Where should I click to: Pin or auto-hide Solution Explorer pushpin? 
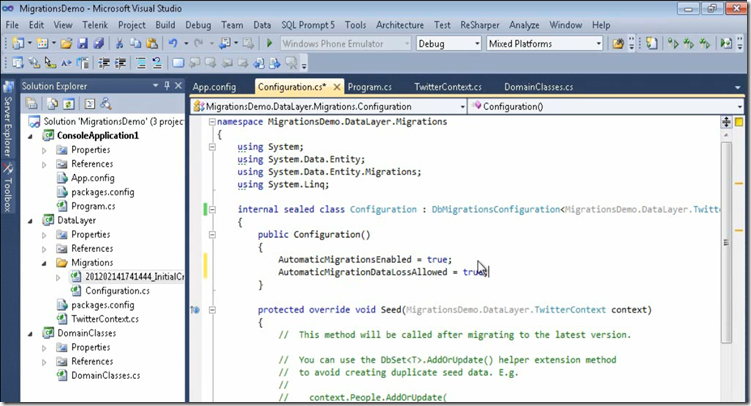point(167,86)
